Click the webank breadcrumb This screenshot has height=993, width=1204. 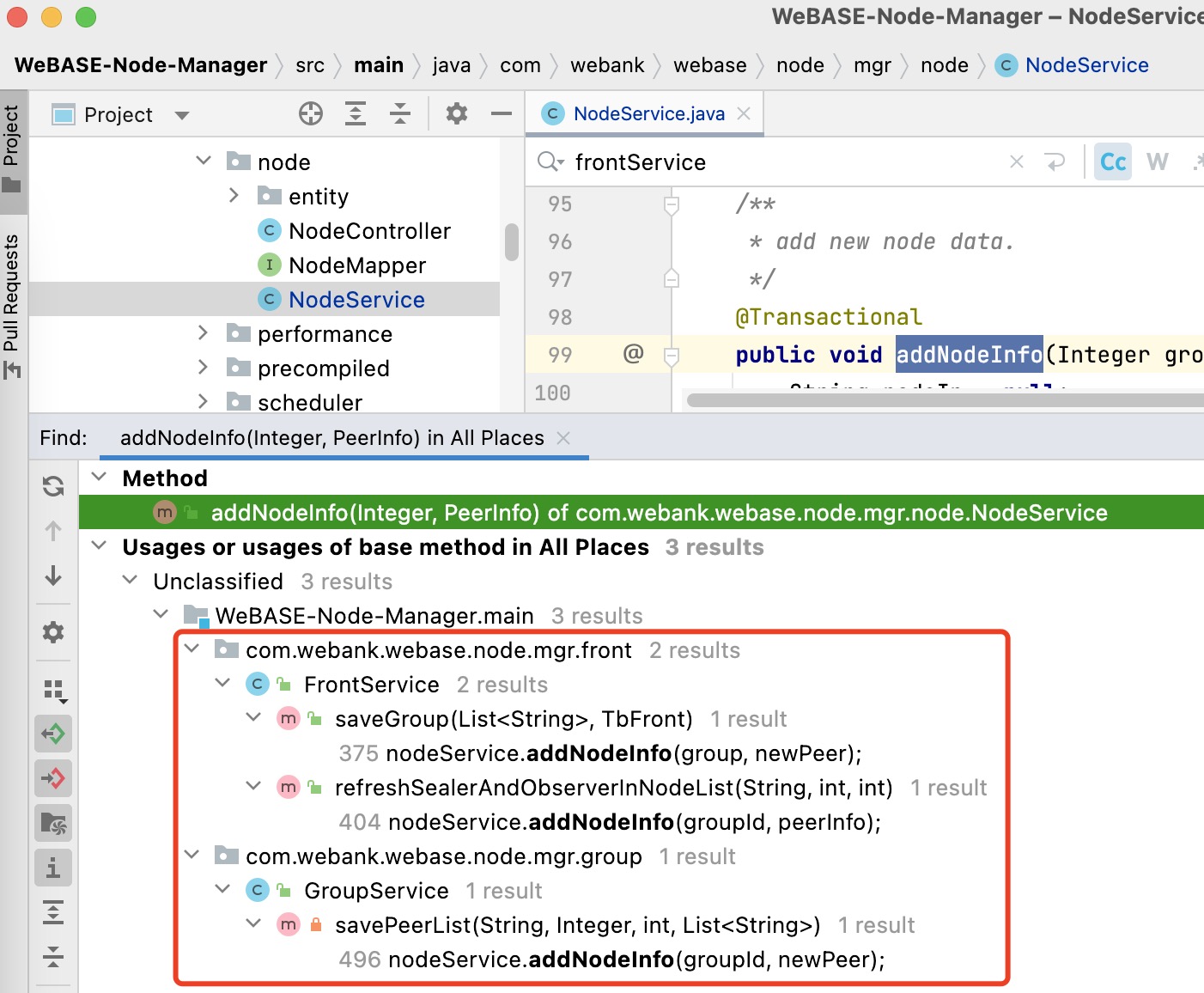pyautogui.click(x=607, y=65)
